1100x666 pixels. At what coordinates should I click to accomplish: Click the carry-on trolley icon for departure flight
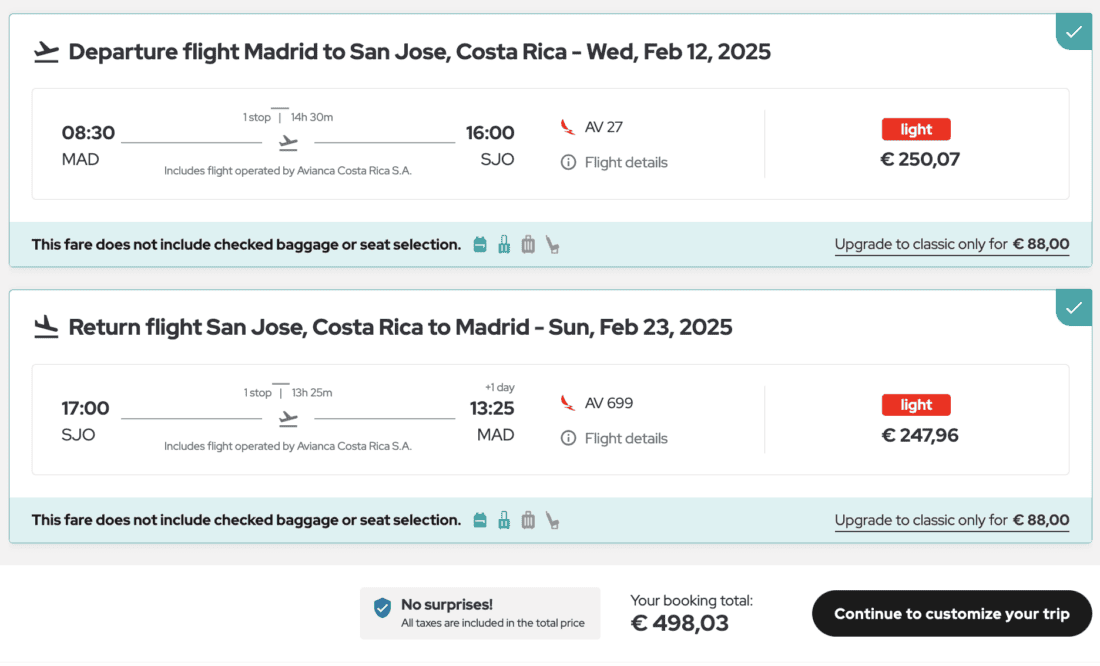[x=504, y=244]
